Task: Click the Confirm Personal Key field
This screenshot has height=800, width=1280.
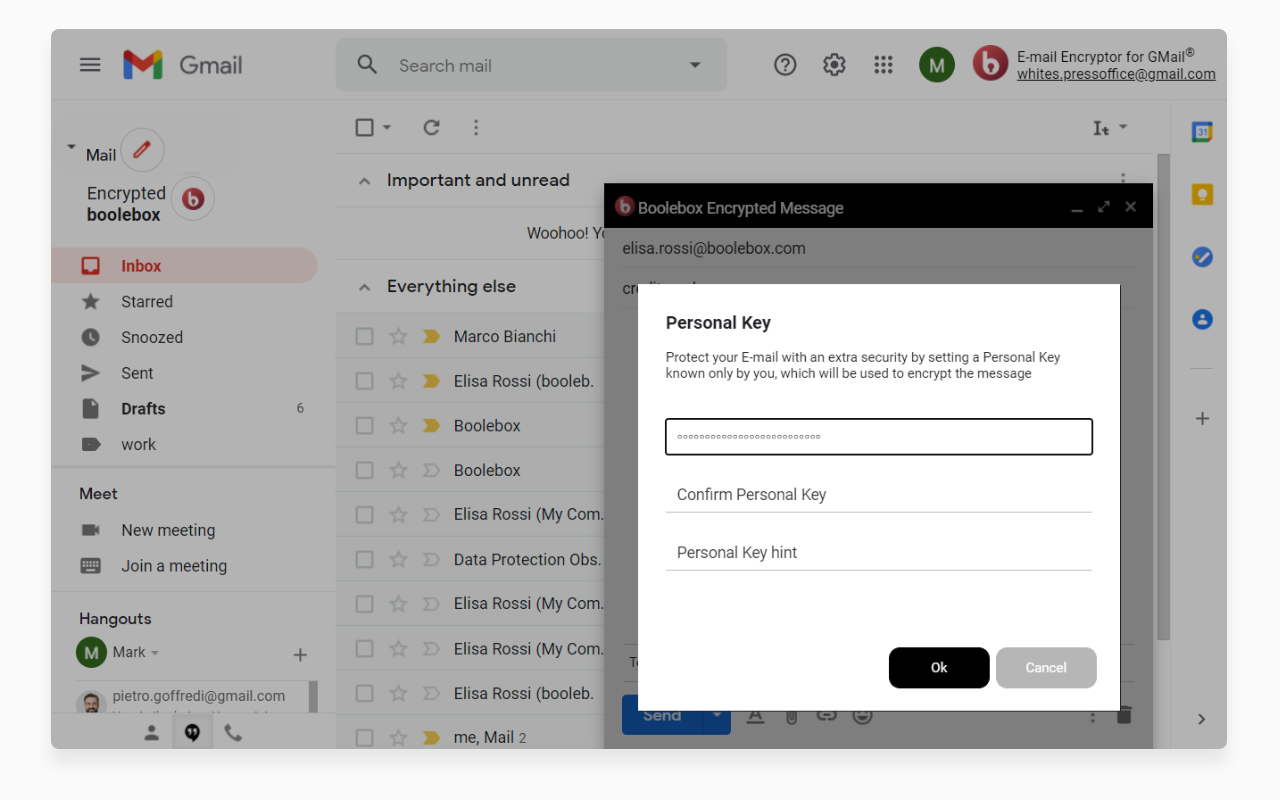Action: (x=879, y=495)
